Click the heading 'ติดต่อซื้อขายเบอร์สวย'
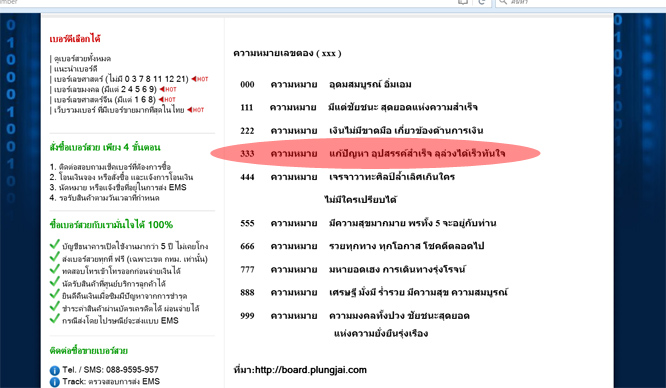The image size is (666, 388). [x=88, y=351]
